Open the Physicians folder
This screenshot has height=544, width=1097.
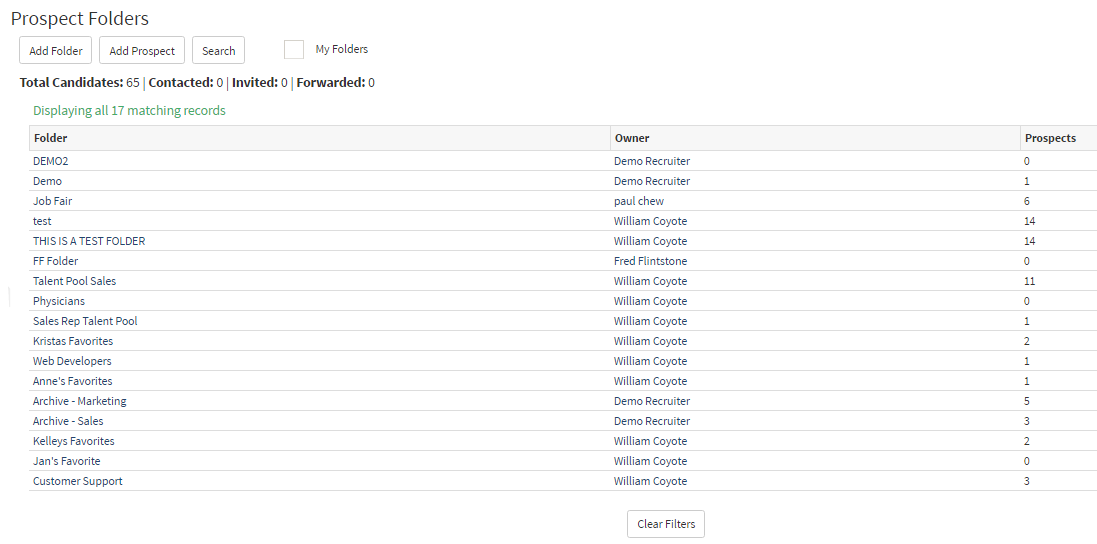(59, 301)
